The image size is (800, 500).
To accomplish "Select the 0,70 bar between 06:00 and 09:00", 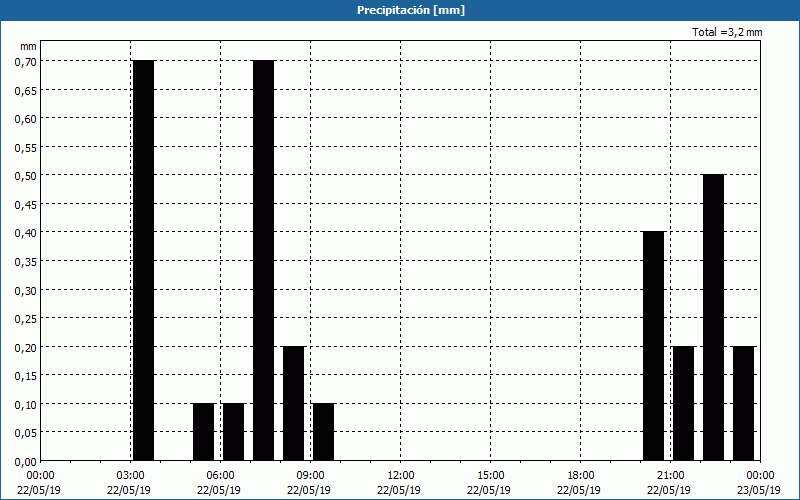I will [263, 261].
